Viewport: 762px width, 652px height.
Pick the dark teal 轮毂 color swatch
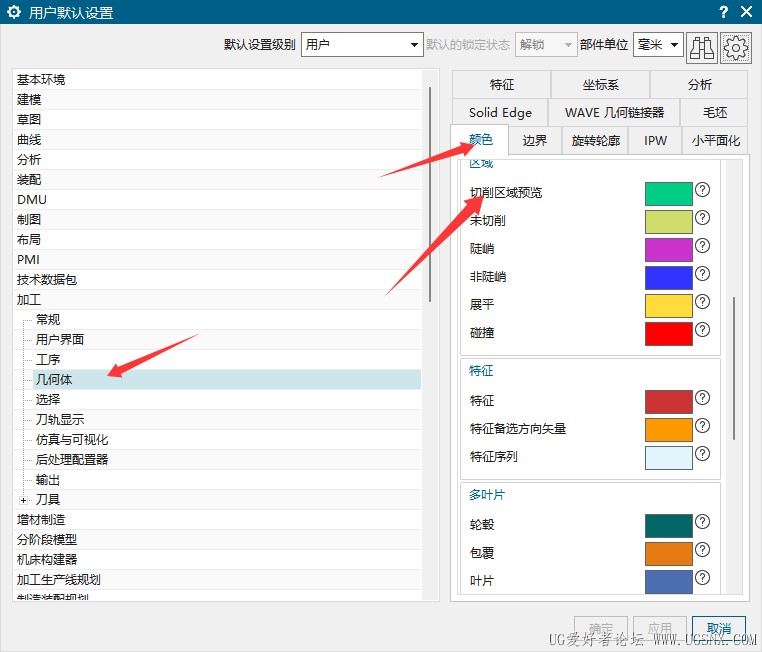(x=669, y=526)
